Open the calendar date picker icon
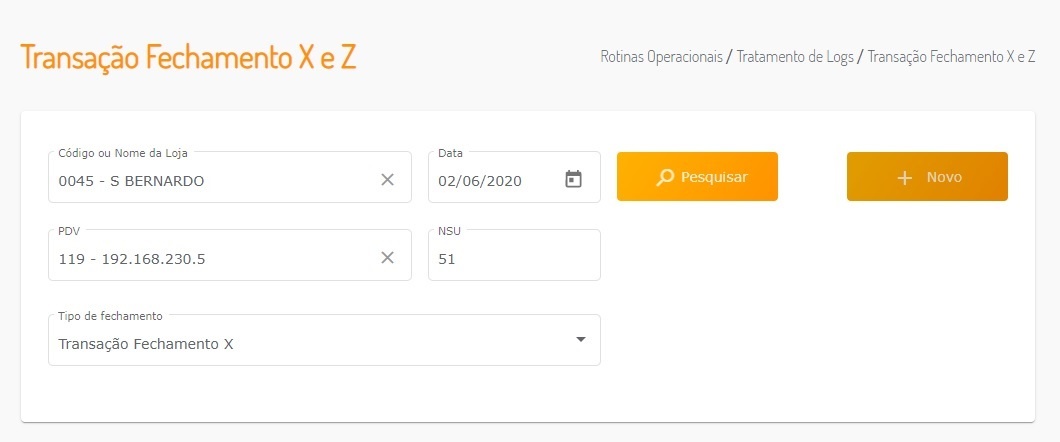 click(x=573, y=180)
